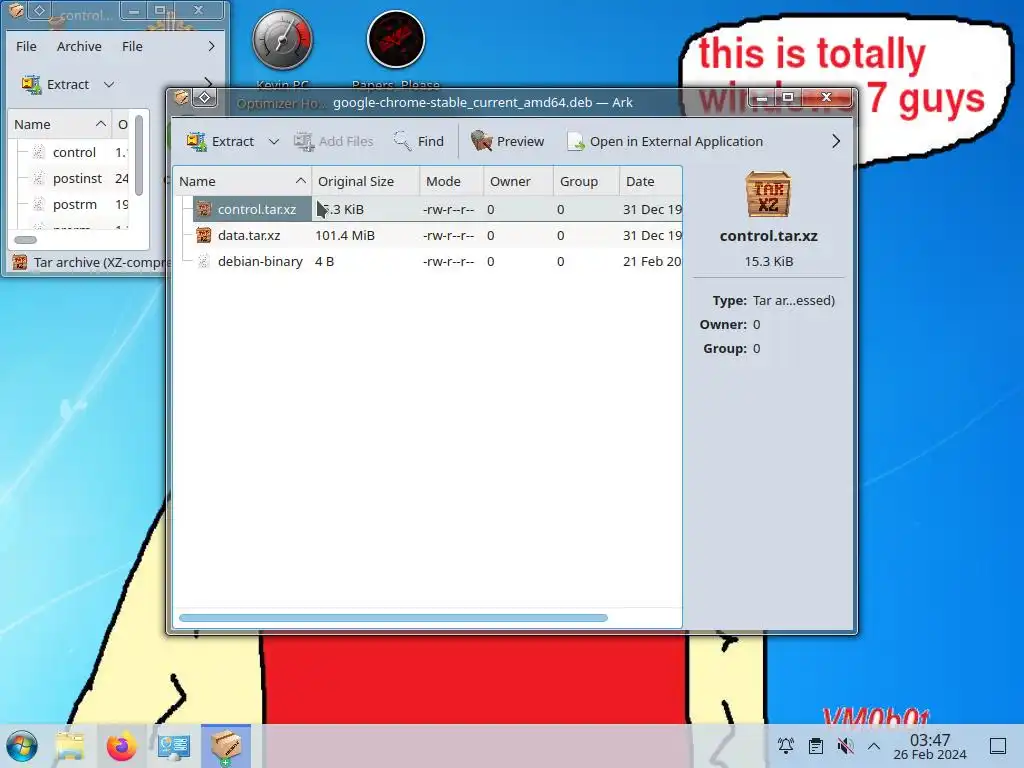Open the file manager taskbar icon
Image resolution: width=1024 pixels, height=768 pixels.
click(x=70, y=746)
